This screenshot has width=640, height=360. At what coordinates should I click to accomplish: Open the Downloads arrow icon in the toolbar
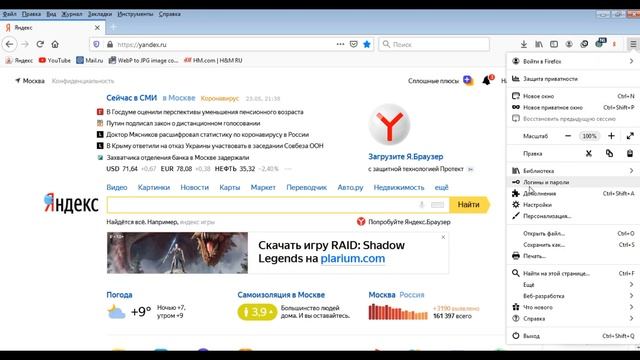click(524, 44)
